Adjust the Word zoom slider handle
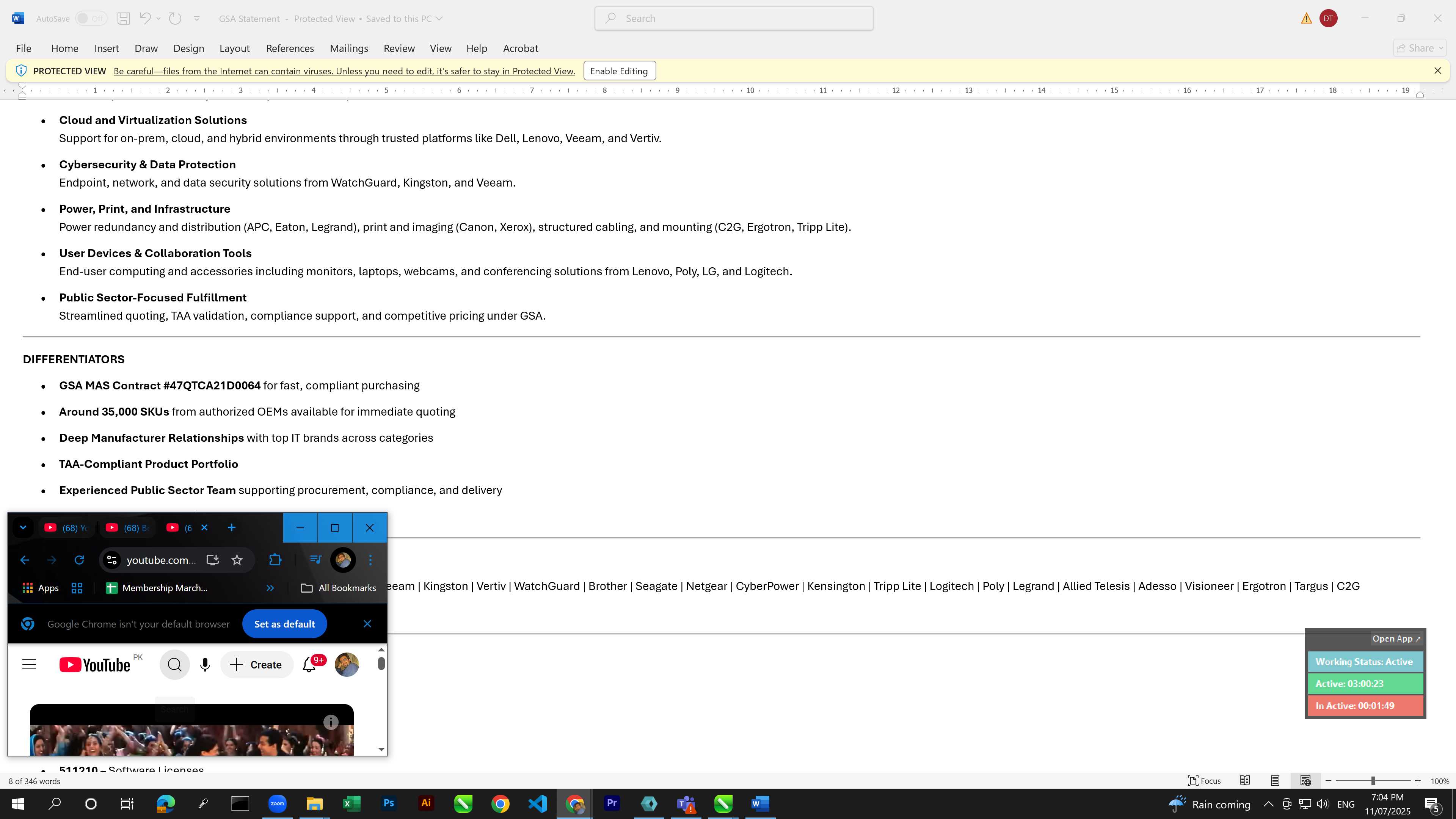1456x819 pixels. pos(1373,781)
